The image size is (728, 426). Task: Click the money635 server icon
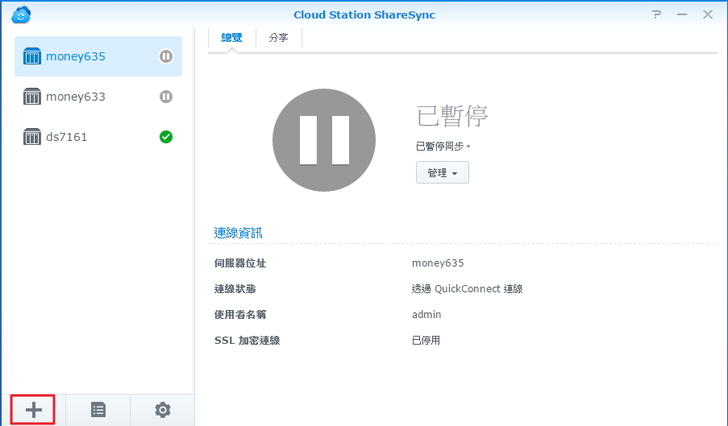(x=32, y=57)
